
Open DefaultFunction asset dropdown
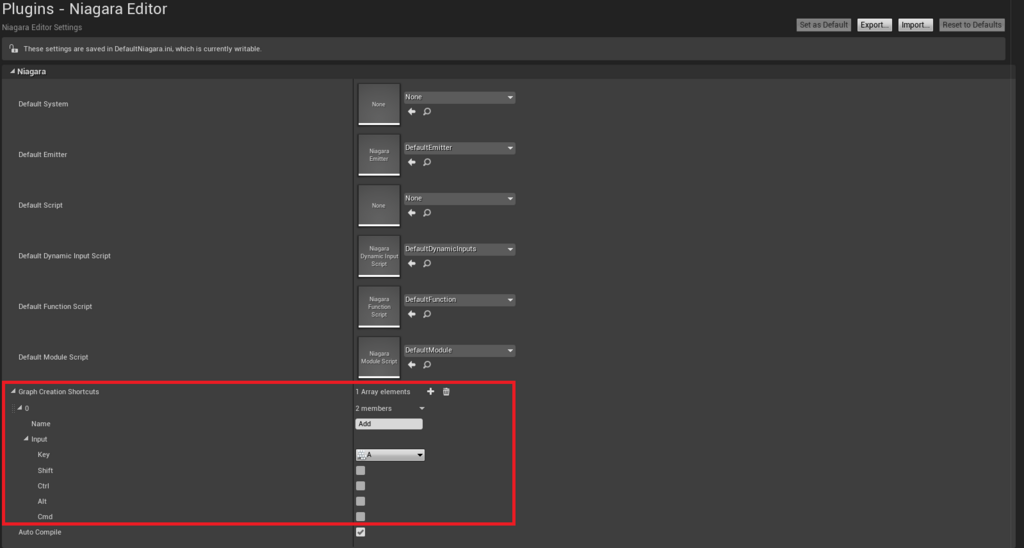point(460,300)
